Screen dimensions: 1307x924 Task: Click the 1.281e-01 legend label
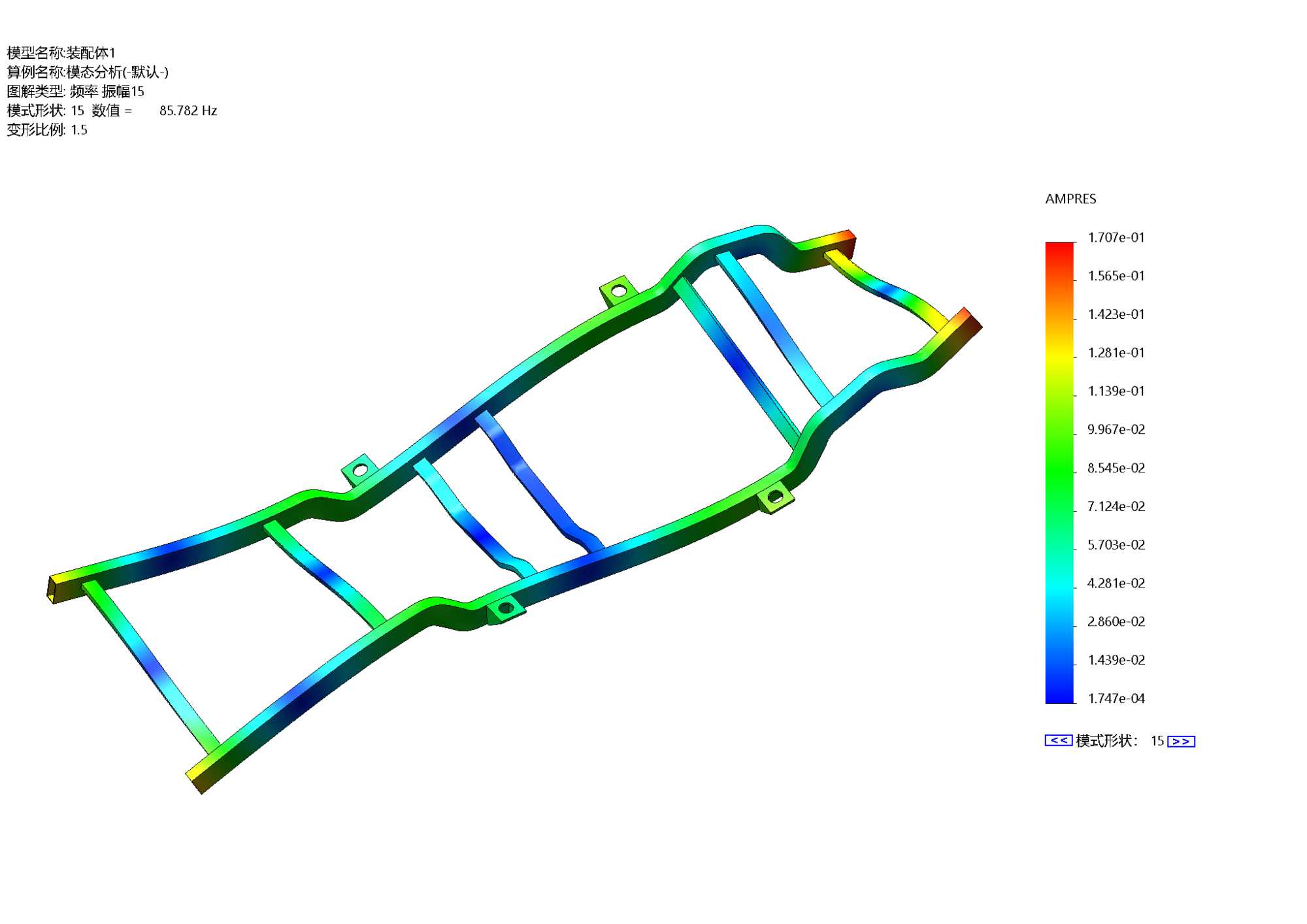point(1116,353)
